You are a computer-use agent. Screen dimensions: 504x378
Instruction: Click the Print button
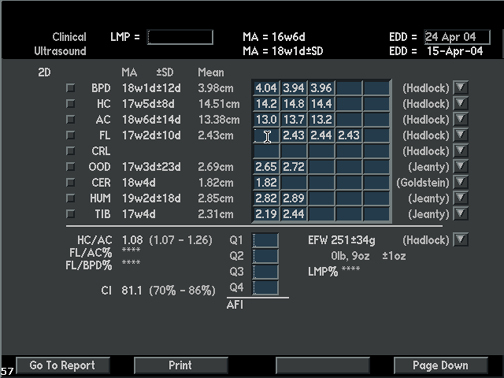pos(181,365)
